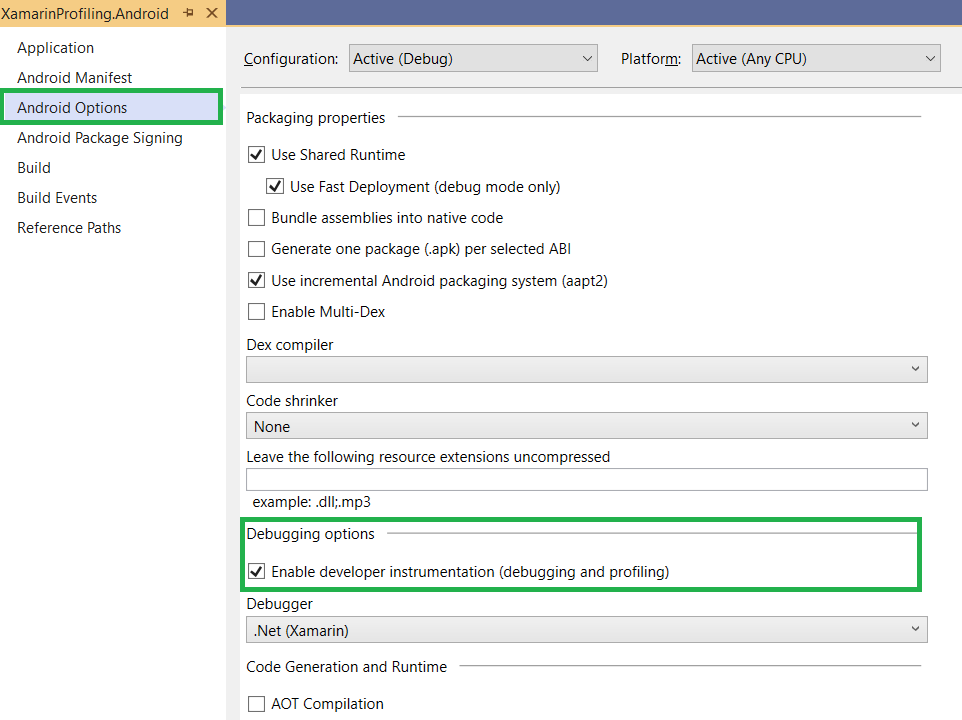Toggle Use Shared Runtime checkbox

click(x=256, y=155)
